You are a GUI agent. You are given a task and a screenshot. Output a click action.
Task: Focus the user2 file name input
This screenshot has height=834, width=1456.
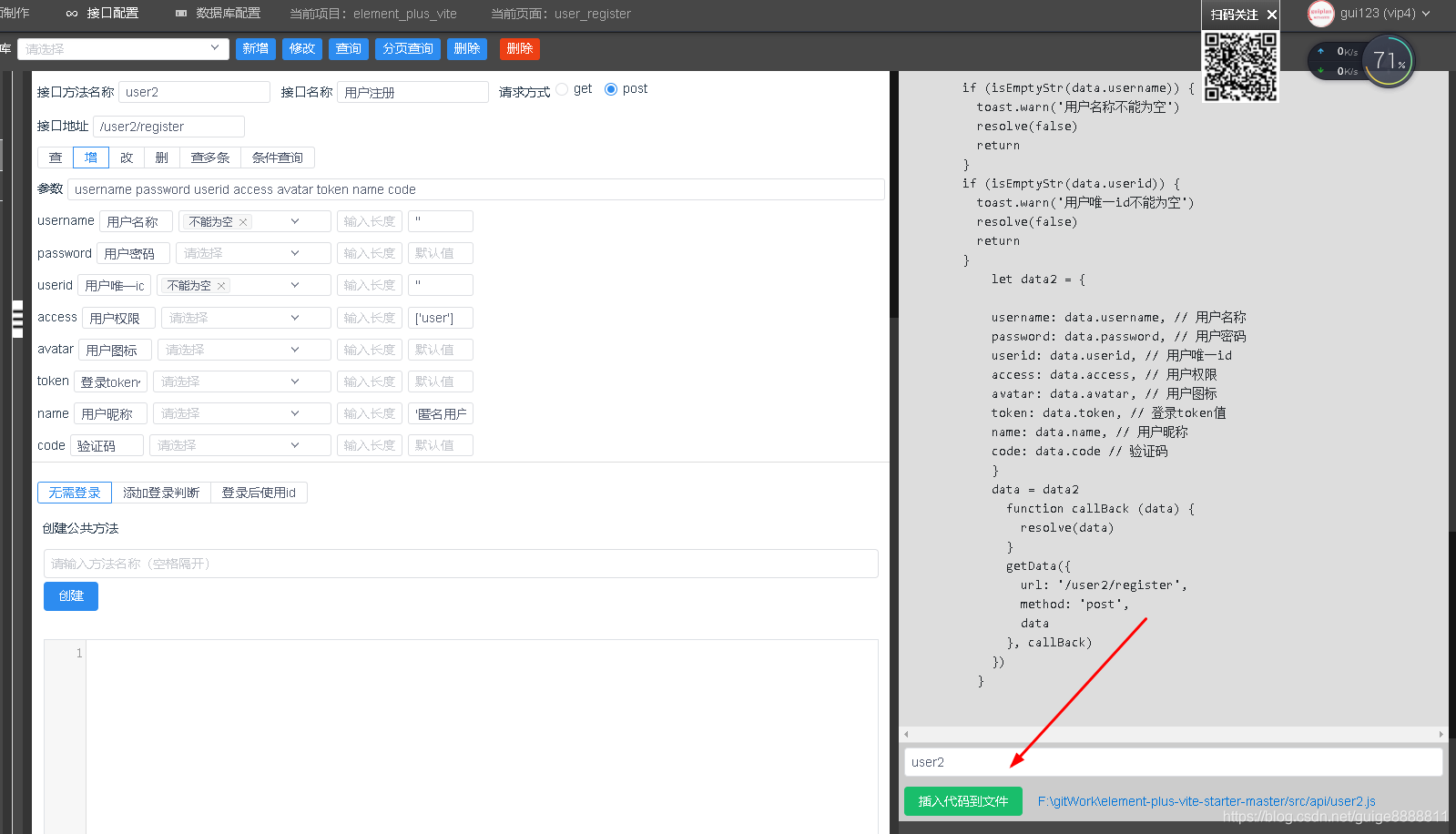point(1173,762)
